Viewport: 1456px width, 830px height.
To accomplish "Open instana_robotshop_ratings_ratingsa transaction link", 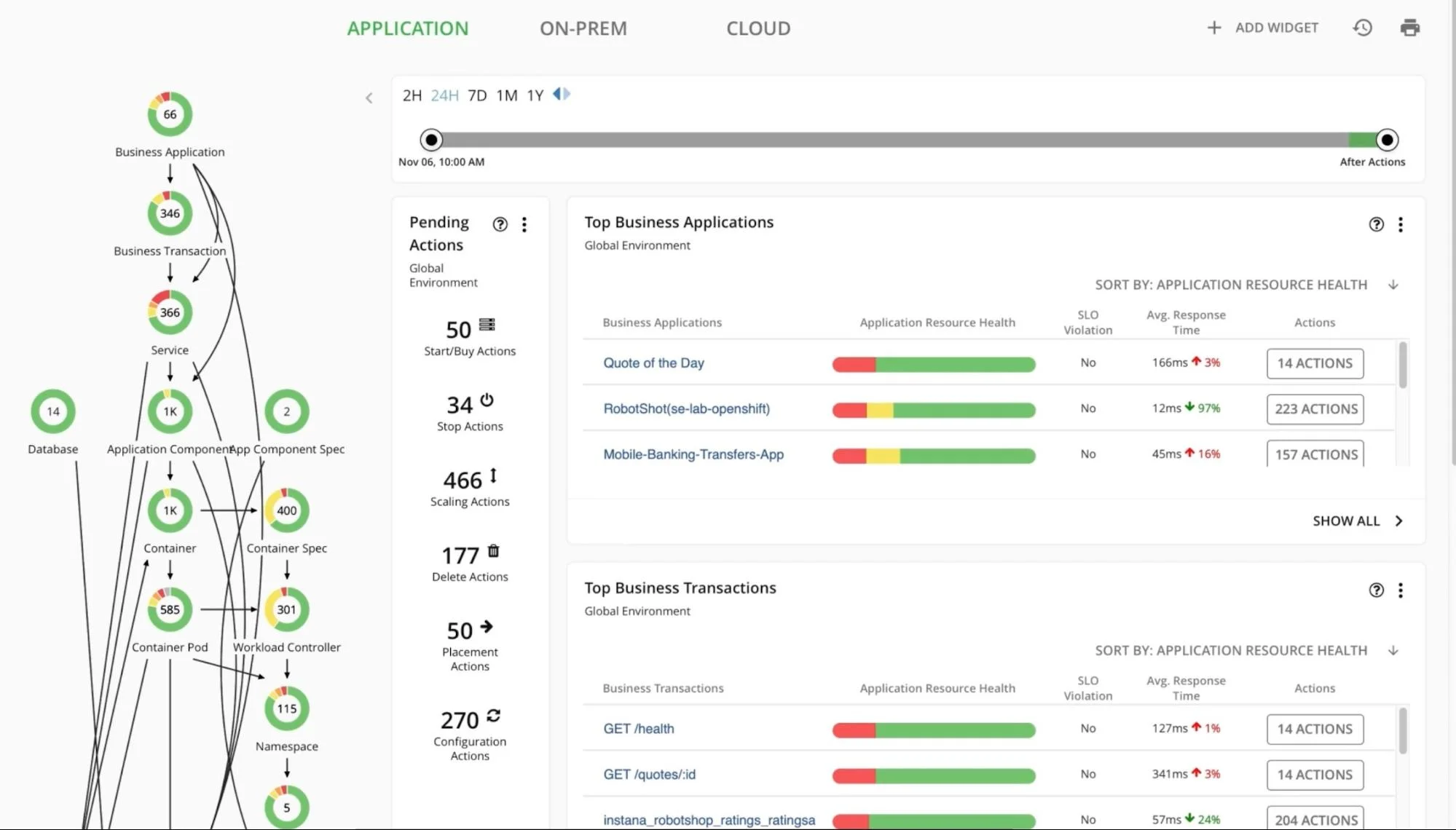I will click(709, 820).
